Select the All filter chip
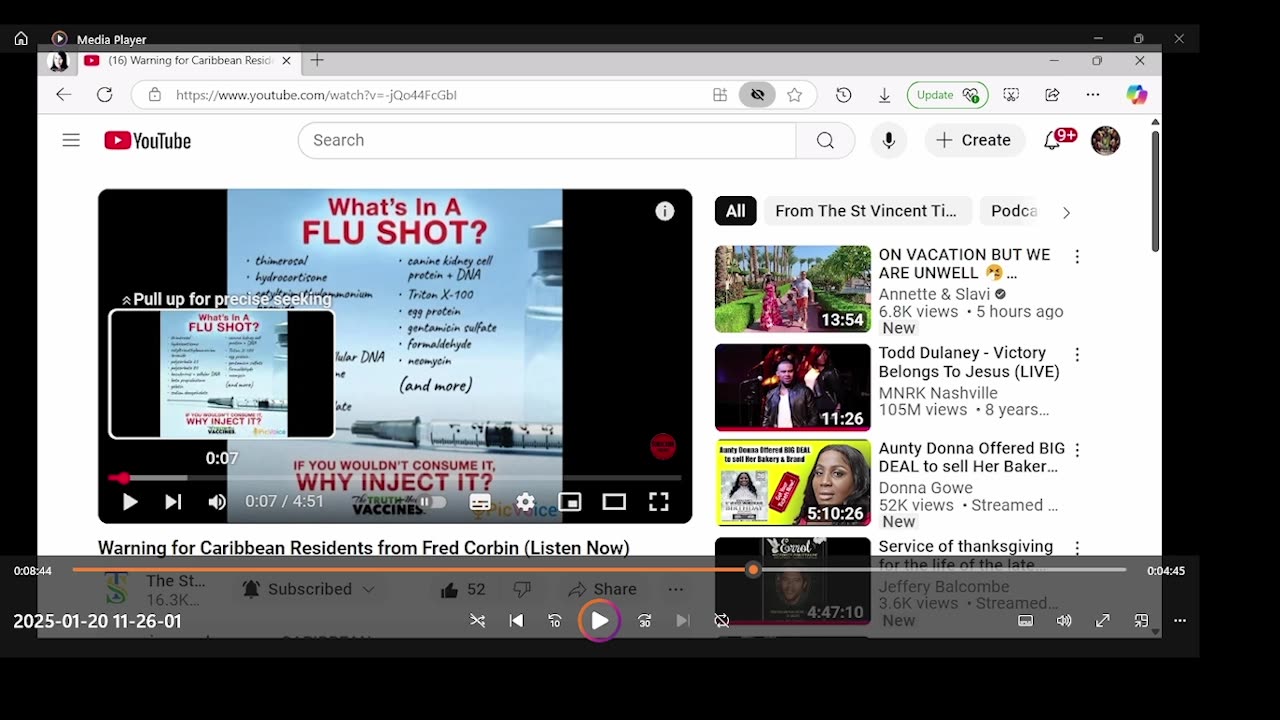Screen dimensions: 1280x720 tap(735, 211)
